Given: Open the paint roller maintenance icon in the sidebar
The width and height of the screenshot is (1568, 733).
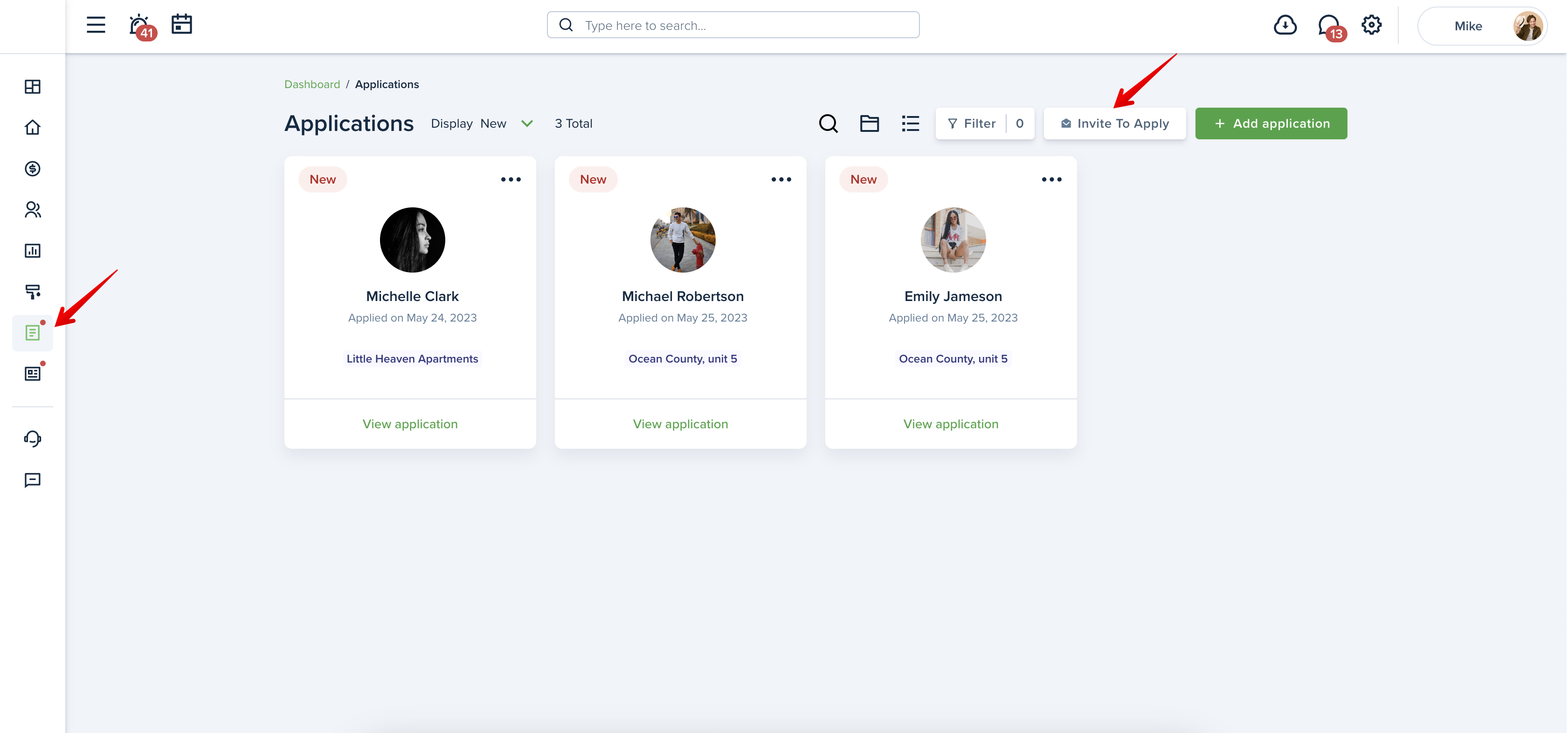Looking at the screenshot, I should [x=33, y=292].
